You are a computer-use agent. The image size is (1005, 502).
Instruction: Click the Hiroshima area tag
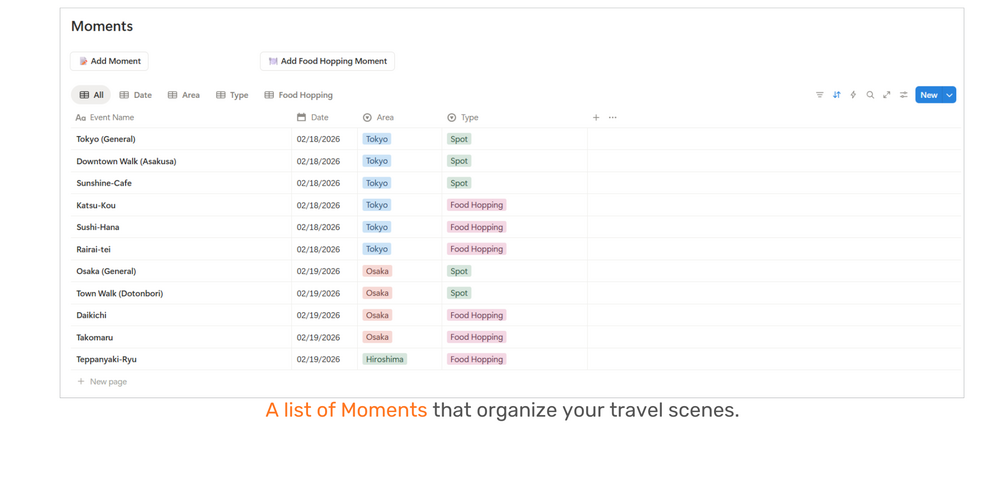pyautogui.click(x=384, y=359)
